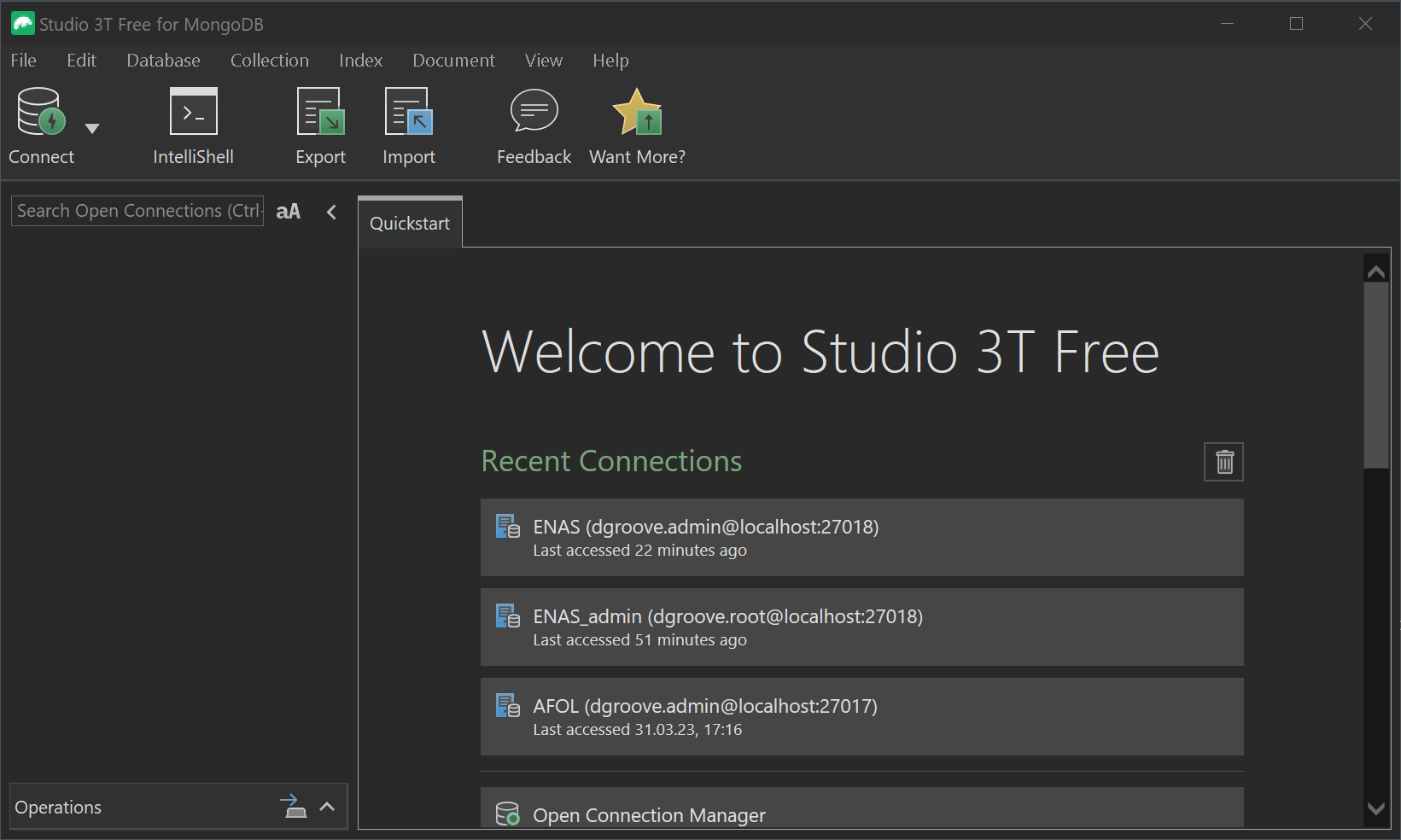Click the Export toolbar icon
The image size is (1401, 840).
320,111
